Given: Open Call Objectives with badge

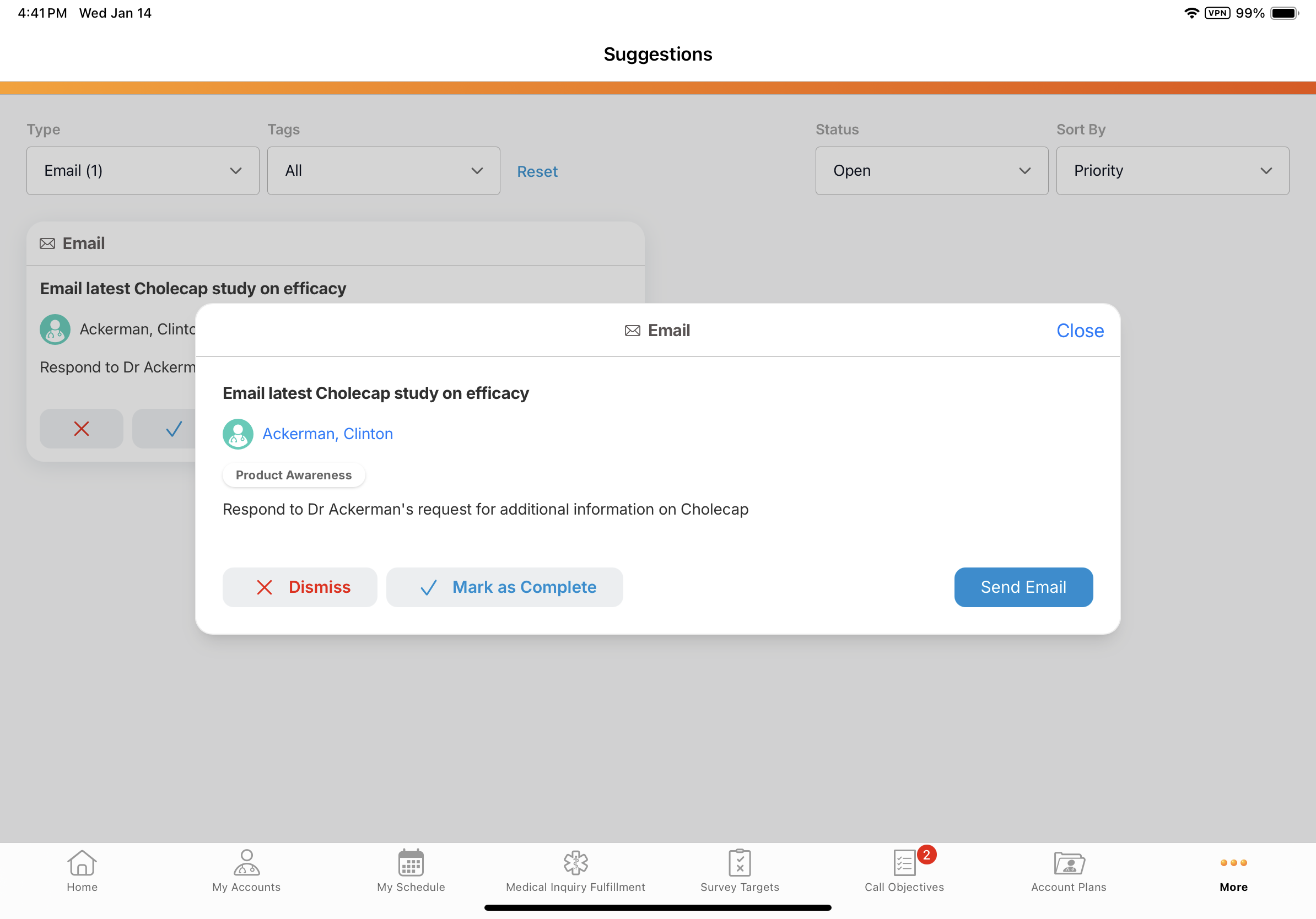Looking at the screenshot, I should (904, 863).
